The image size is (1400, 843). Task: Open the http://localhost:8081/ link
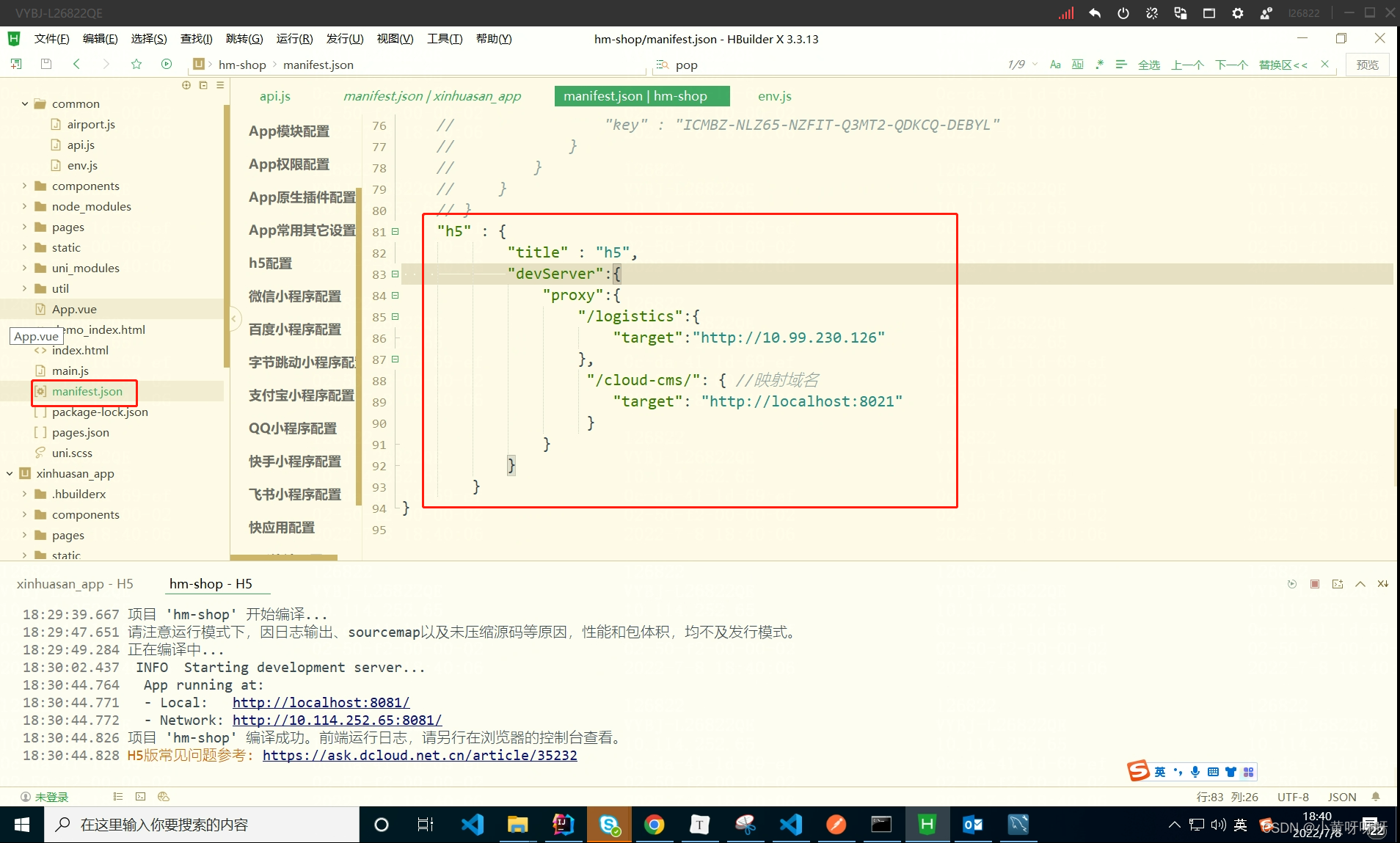321,702
